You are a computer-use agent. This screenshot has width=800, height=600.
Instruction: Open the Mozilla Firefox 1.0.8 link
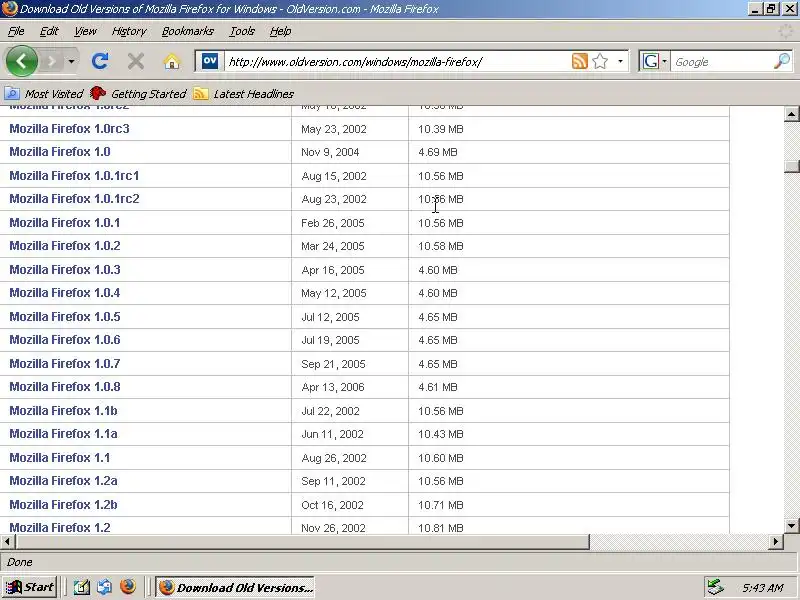pyautogui.click(x=65, y=386)
